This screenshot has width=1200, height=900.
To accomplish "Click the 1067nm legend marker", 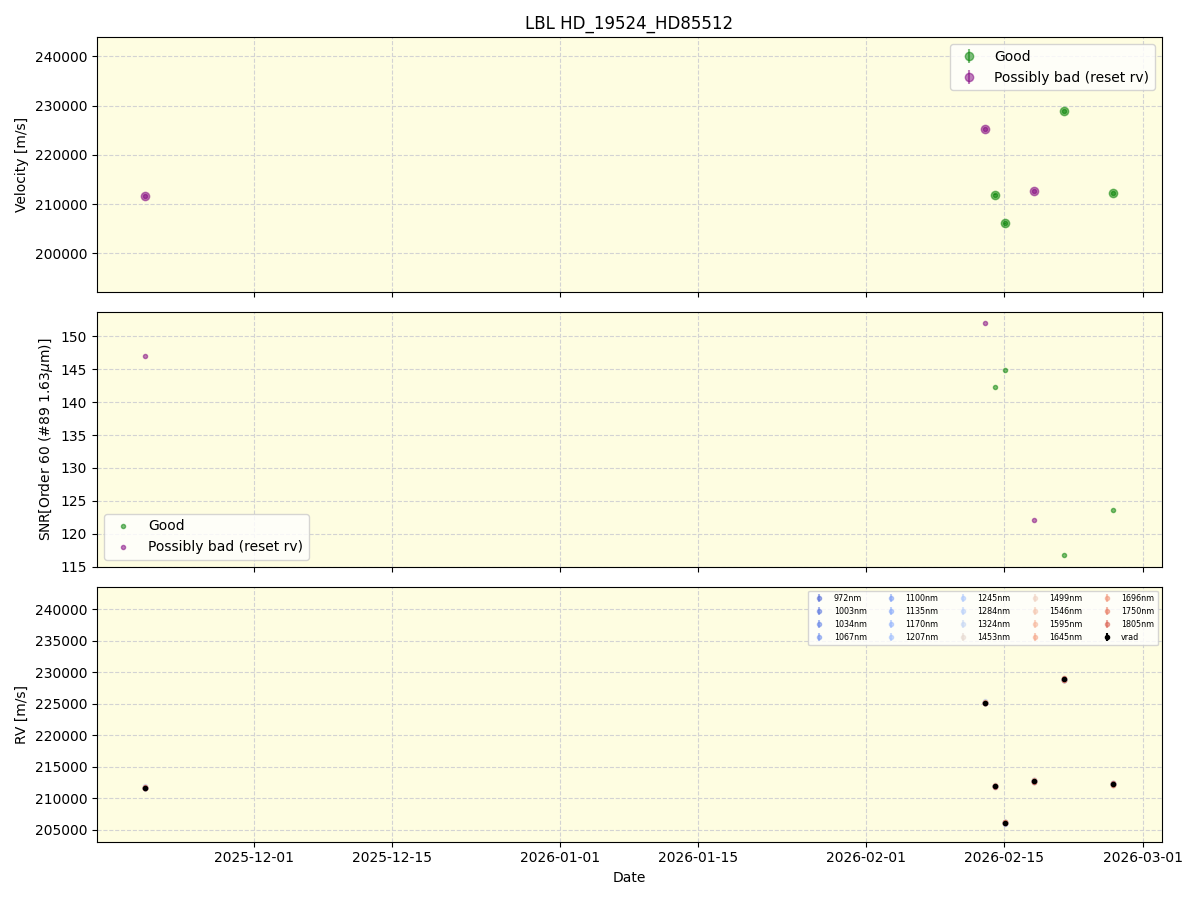I will (819, 637).
